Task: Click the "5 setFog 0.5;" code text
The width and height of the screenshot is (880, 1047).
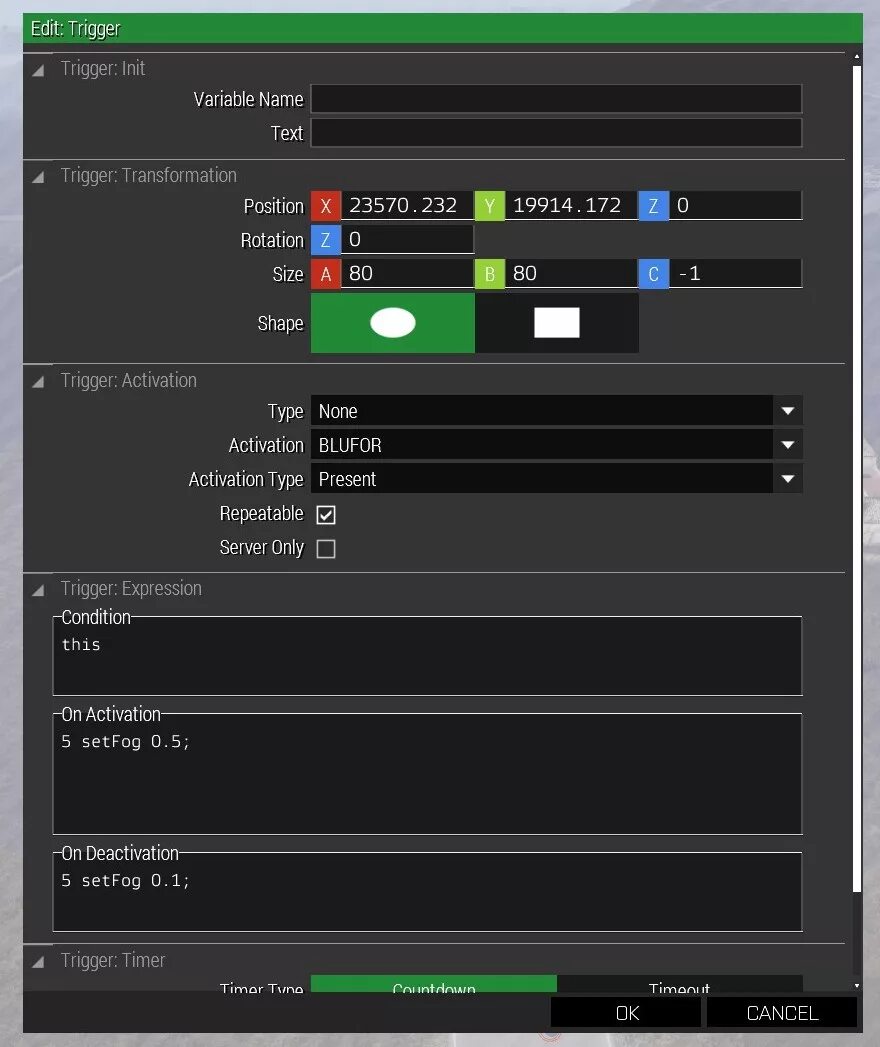Action: point(126,742)
